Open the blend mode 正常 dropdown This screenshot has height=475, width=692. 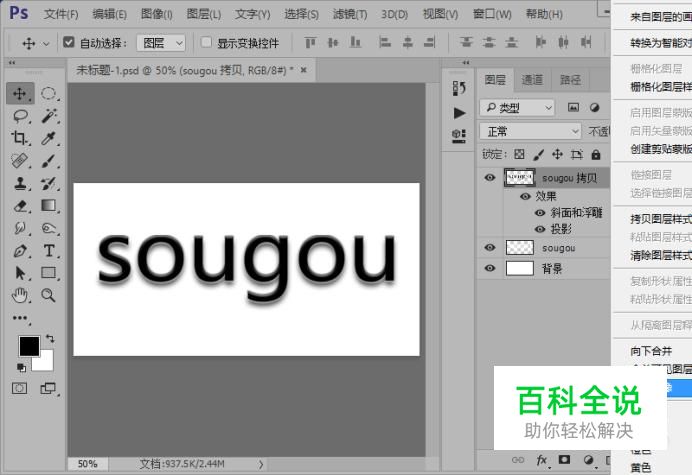click(531, 132)
